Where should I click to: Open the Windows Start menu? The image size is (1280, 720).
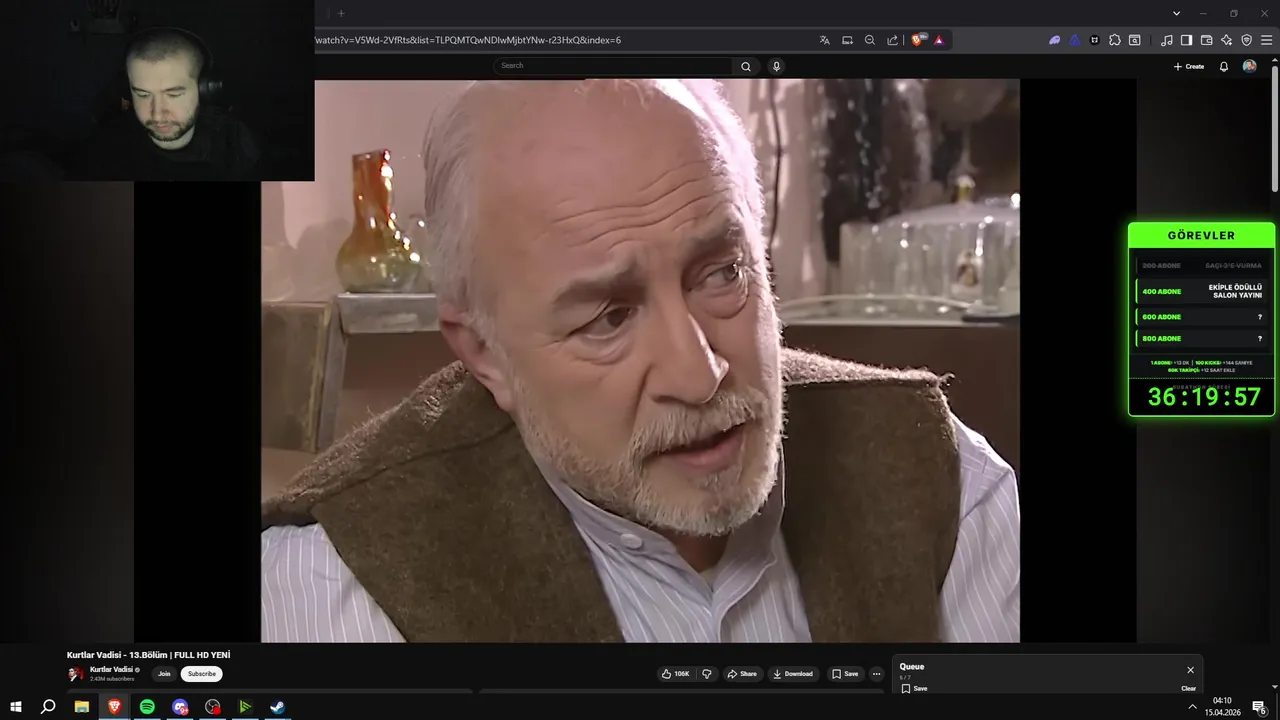pyautogui.click(x=16, y=707)
